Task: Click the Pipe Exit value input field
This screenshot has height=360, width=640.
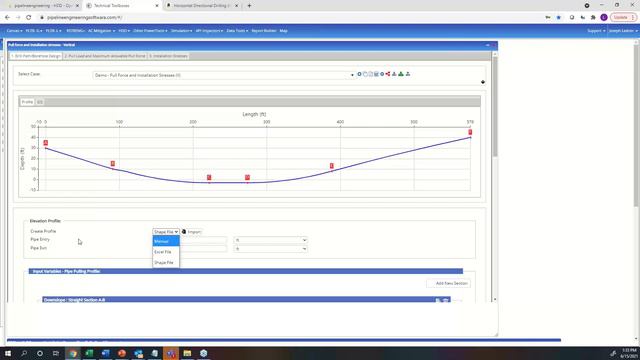Action: click(203, 249)
